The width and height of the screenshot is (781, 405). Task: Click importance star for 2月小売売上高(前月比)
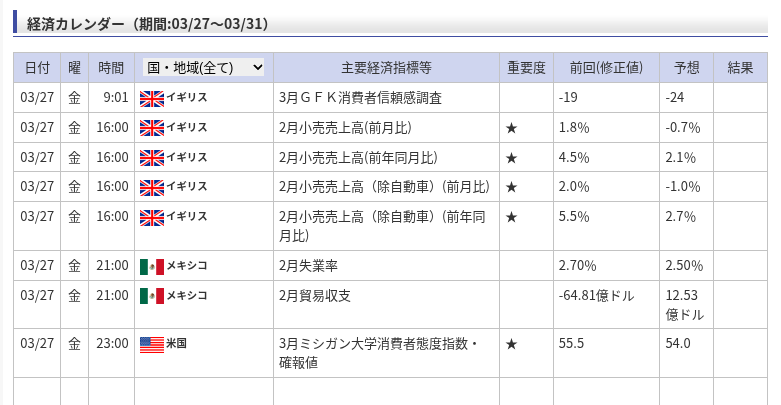[512, 128]
